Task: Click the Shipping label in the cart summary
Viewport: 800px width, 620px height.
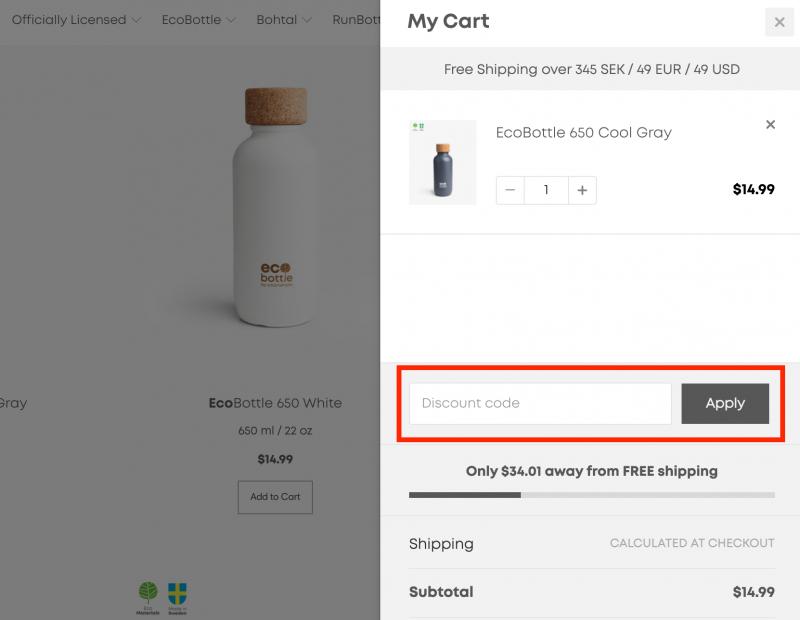Action: pos(441,544)
